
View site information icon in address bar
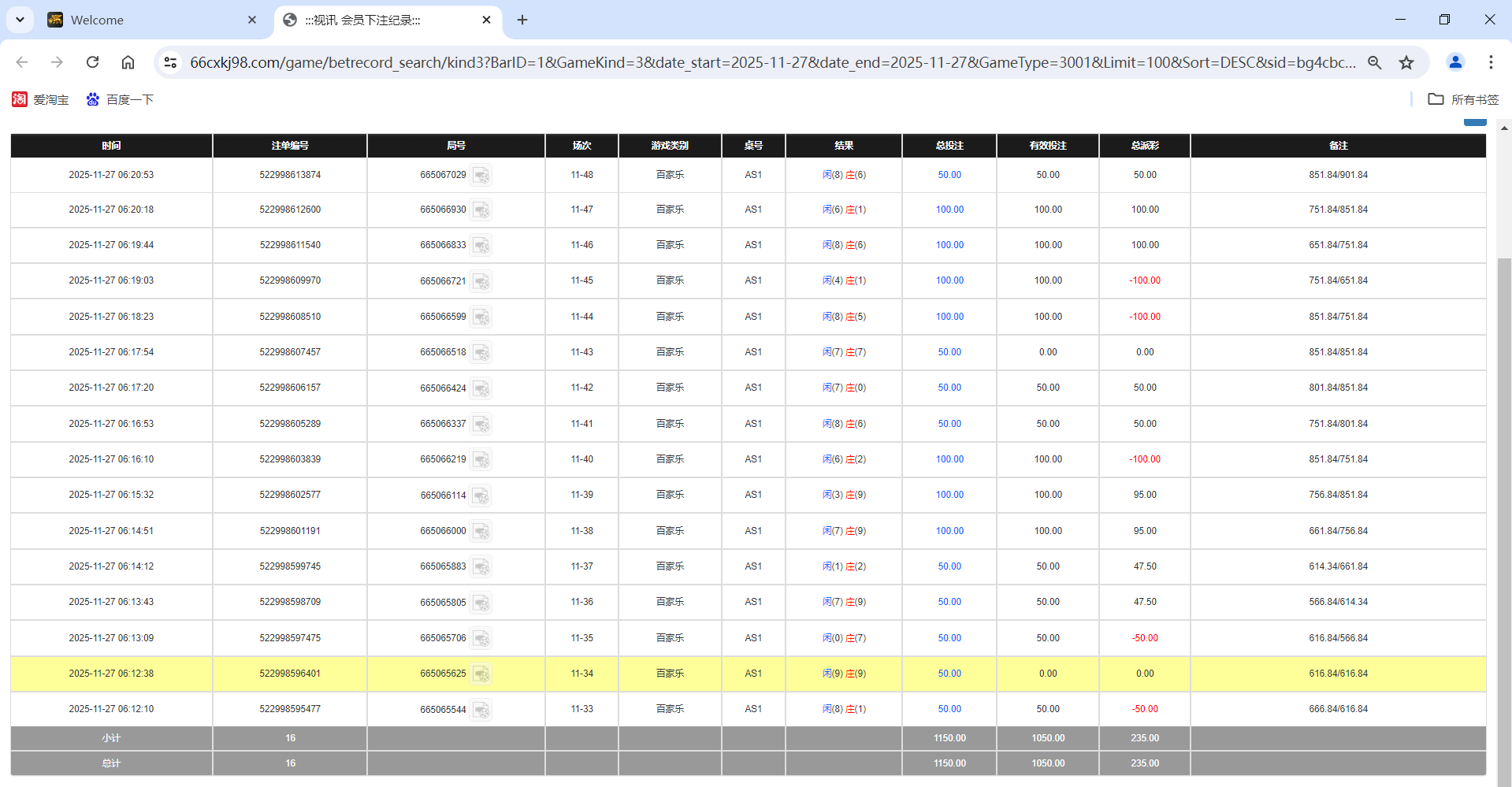click(x=170, y=62)
